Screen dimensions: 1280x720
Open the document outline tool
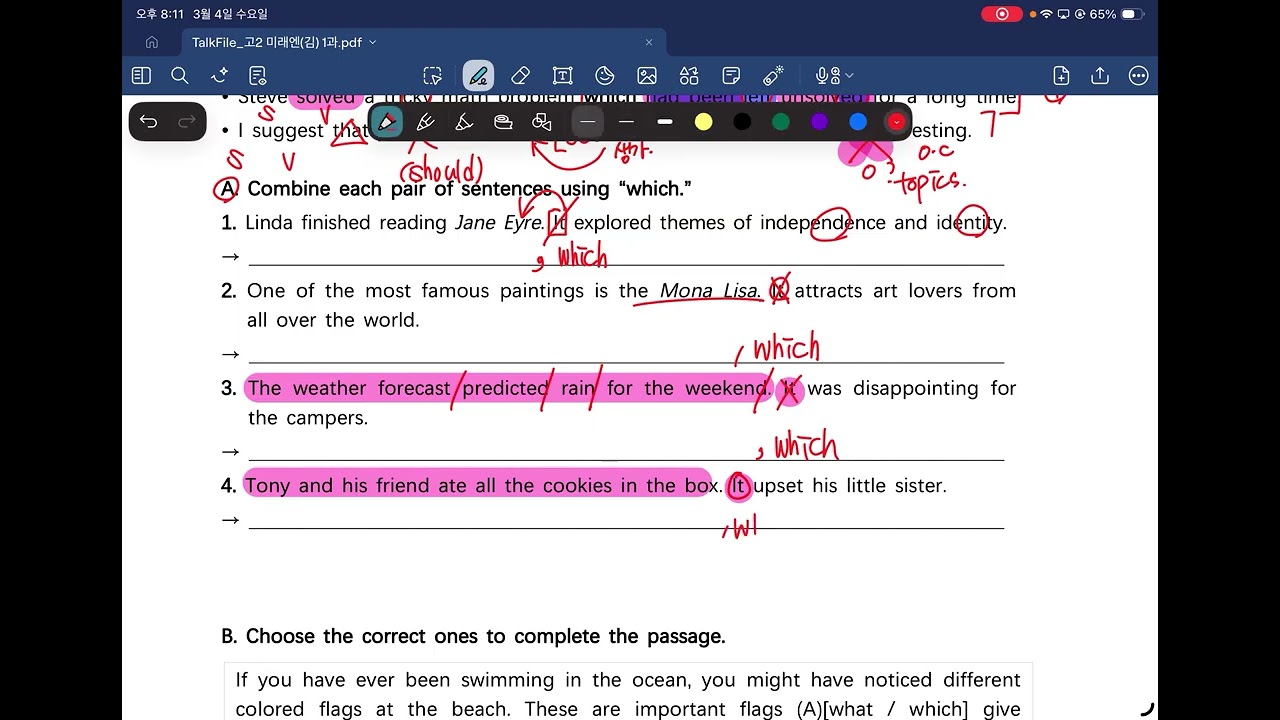point(258,76)
